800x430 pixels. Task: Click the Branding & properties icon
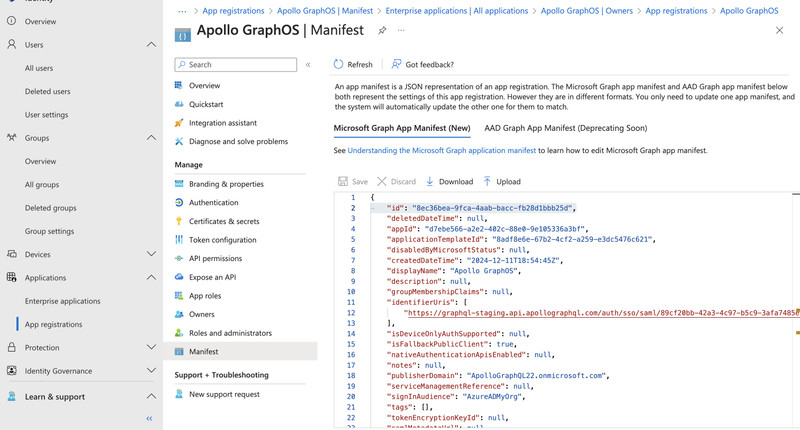click(179, 184)
